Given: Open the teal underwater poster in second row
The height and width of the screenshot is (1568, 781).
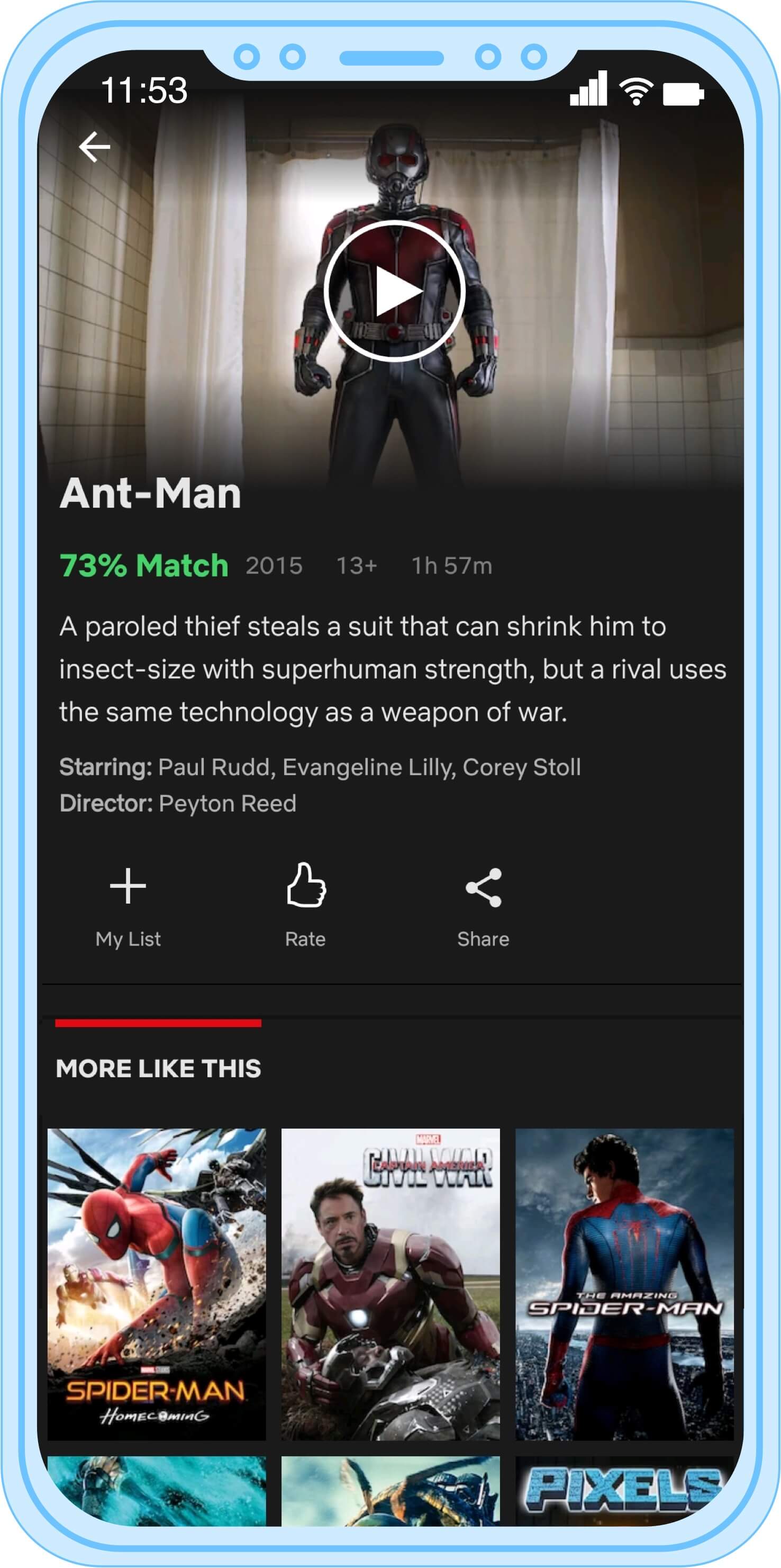Looking at the screenshot, I should click(x=157, y=1491).
